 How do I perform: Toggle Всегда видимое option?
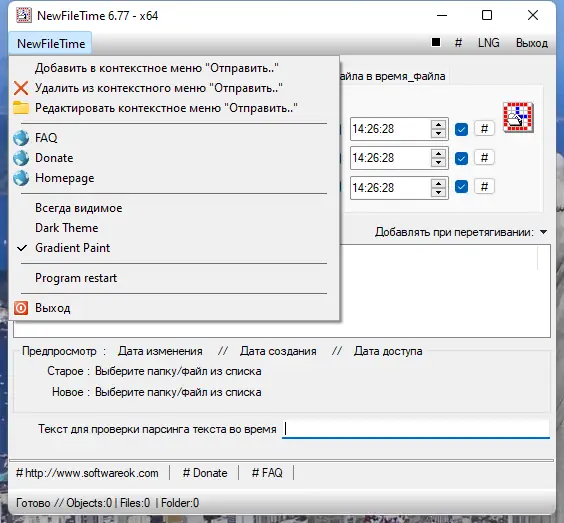(174, 208)
